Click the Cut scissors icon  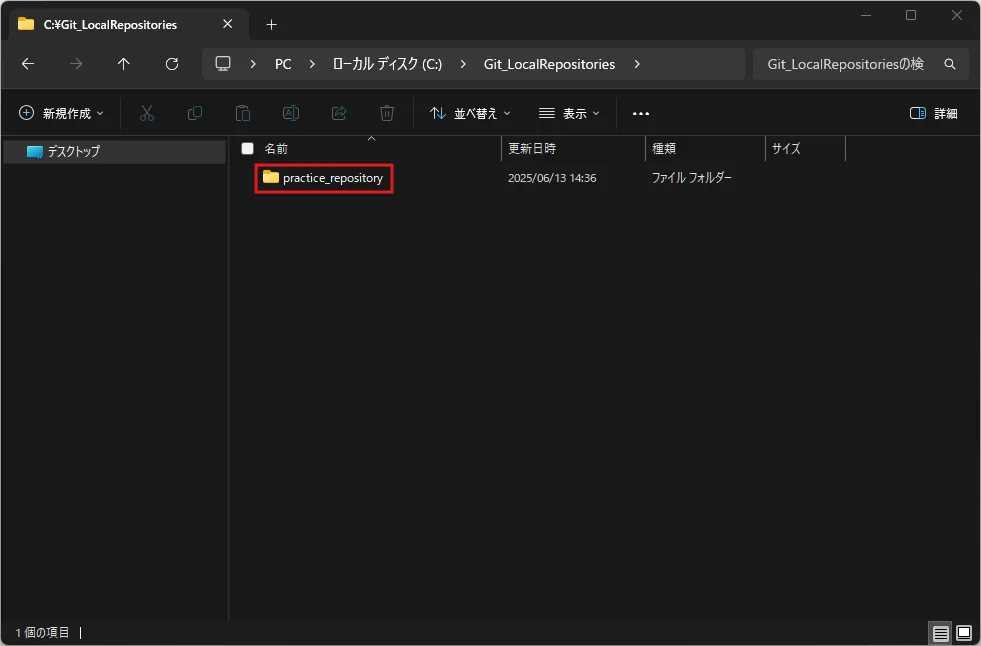tap(147, 113)
